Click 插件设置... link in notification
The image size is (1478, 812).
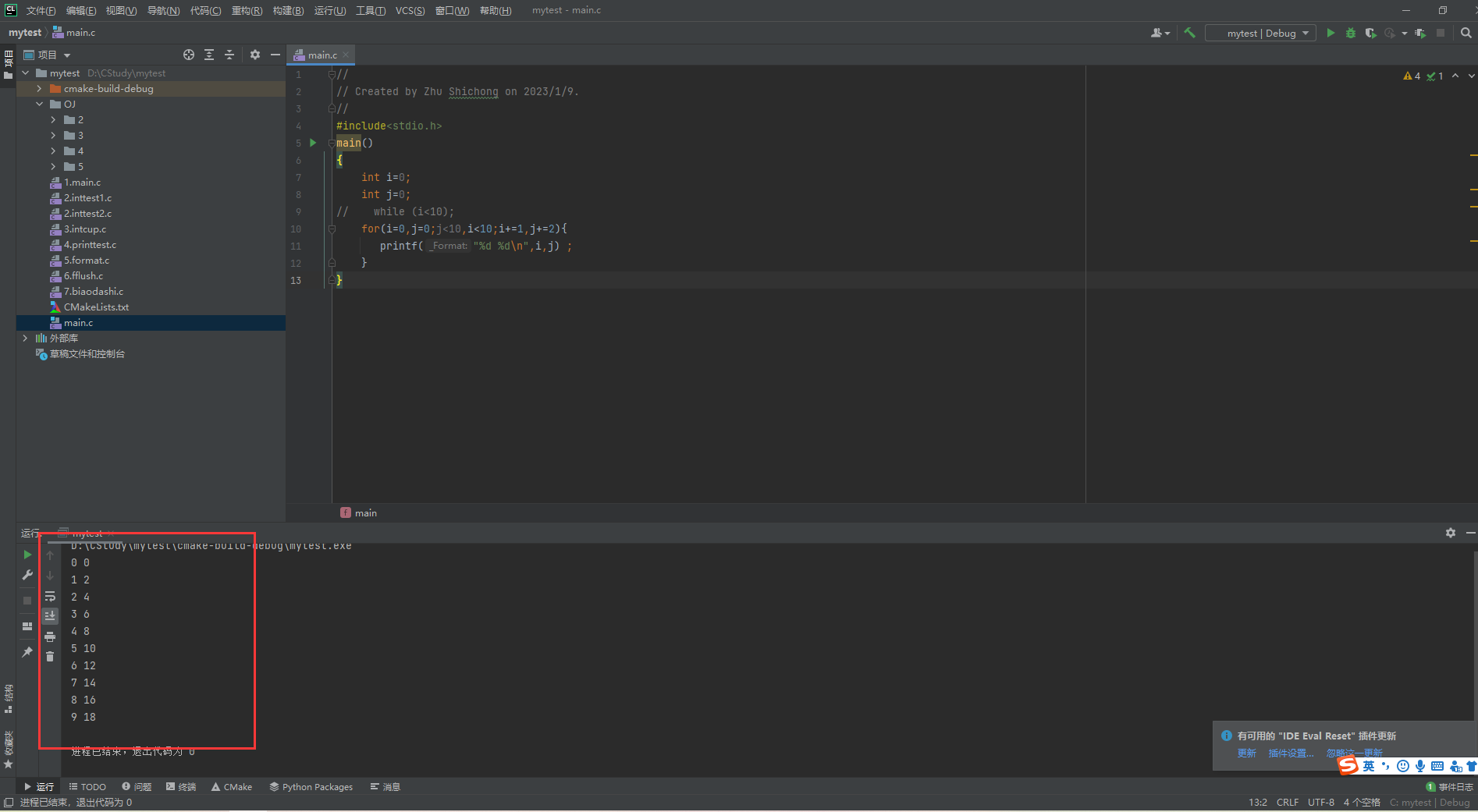coord(1291,753)
